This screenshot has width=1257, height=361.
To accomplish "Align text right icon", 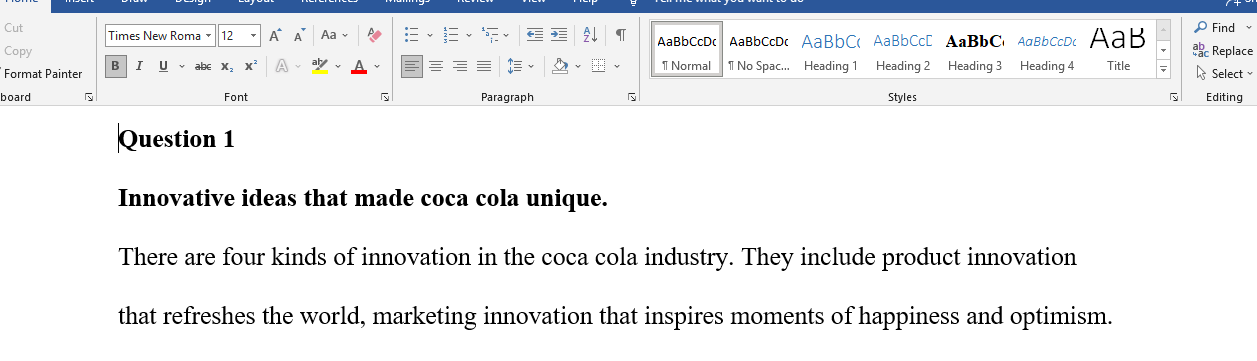I will [460, 66].
